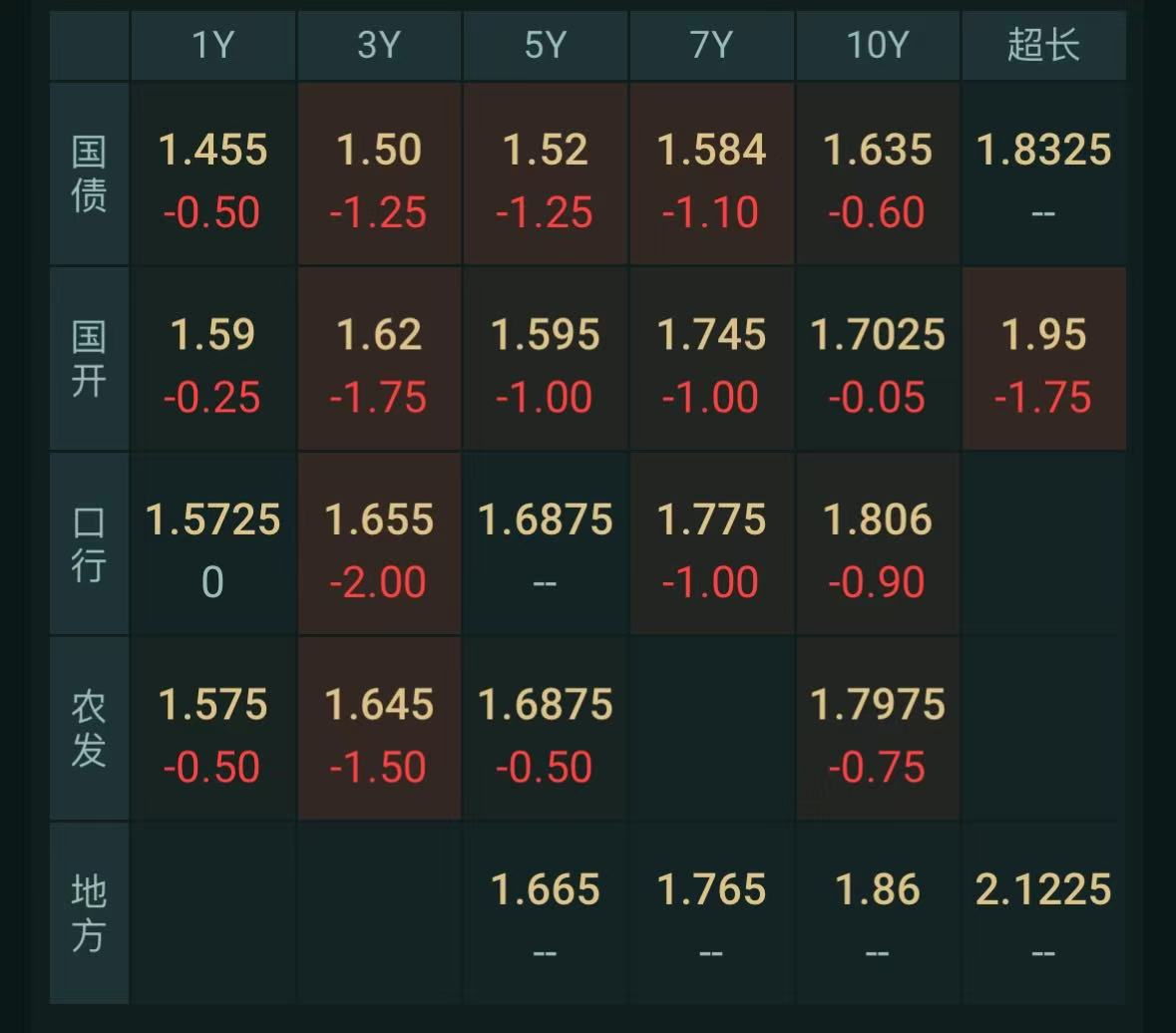
Task: Open the 地方 超长 cell showing 2.1225
Action: pos(1043,913)
